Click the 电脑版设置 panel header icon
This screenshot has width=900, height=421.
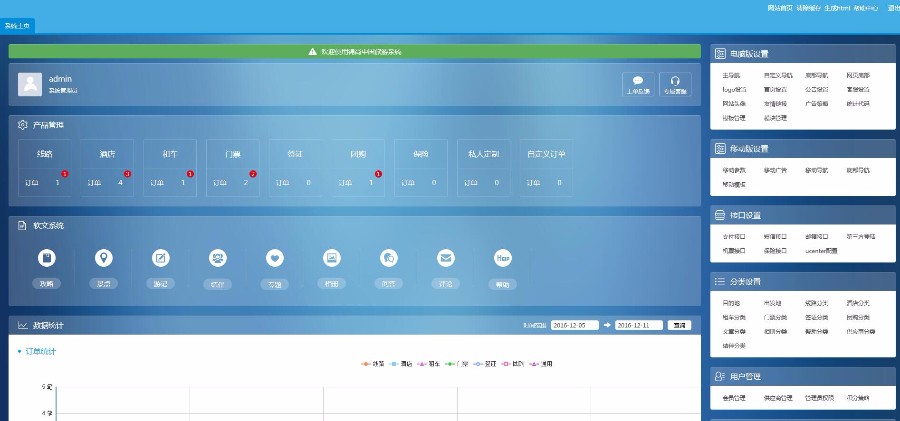point(720,53)
